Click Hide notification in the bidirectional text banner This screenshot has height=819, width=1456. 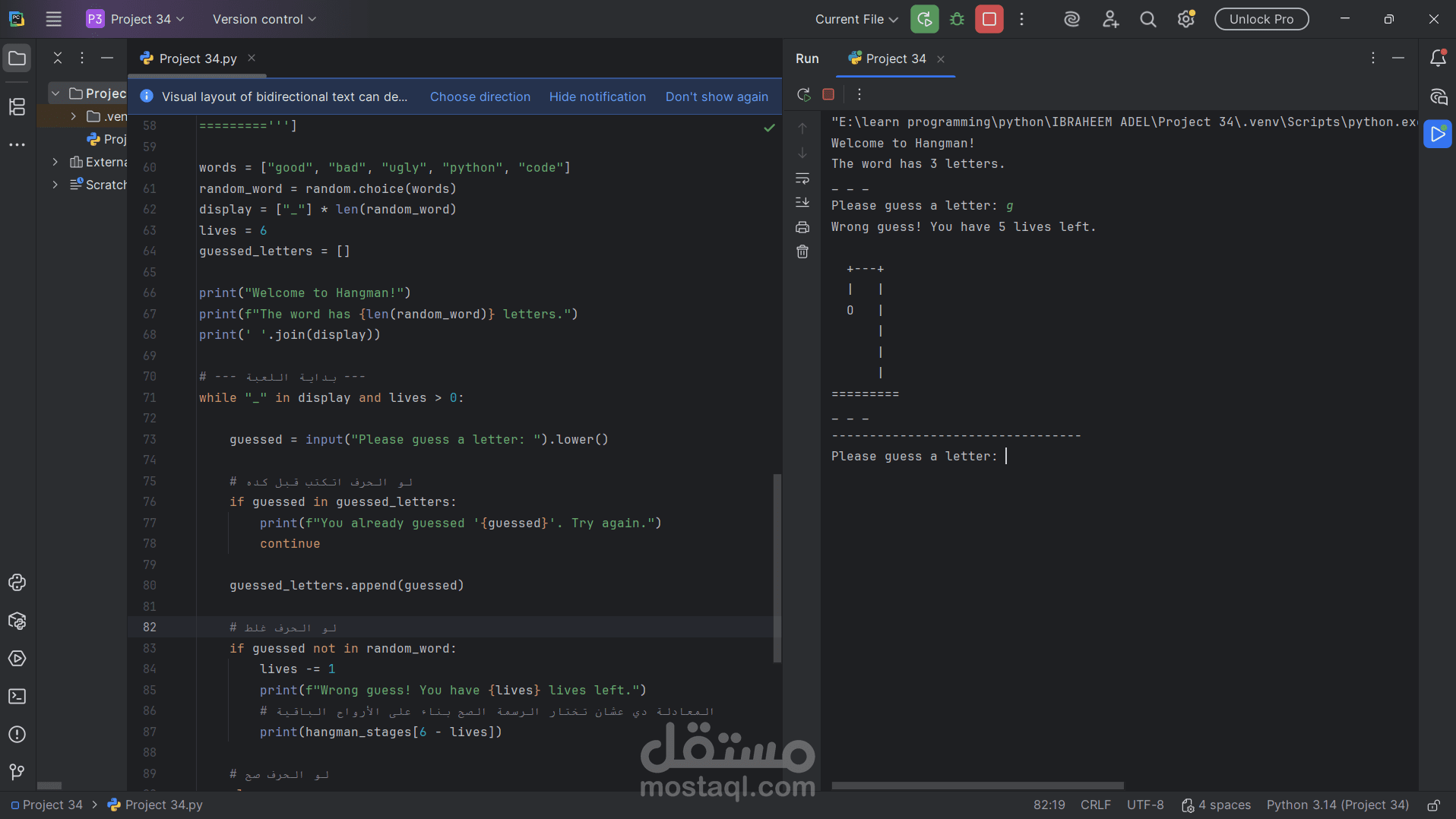tap(597, 96)
